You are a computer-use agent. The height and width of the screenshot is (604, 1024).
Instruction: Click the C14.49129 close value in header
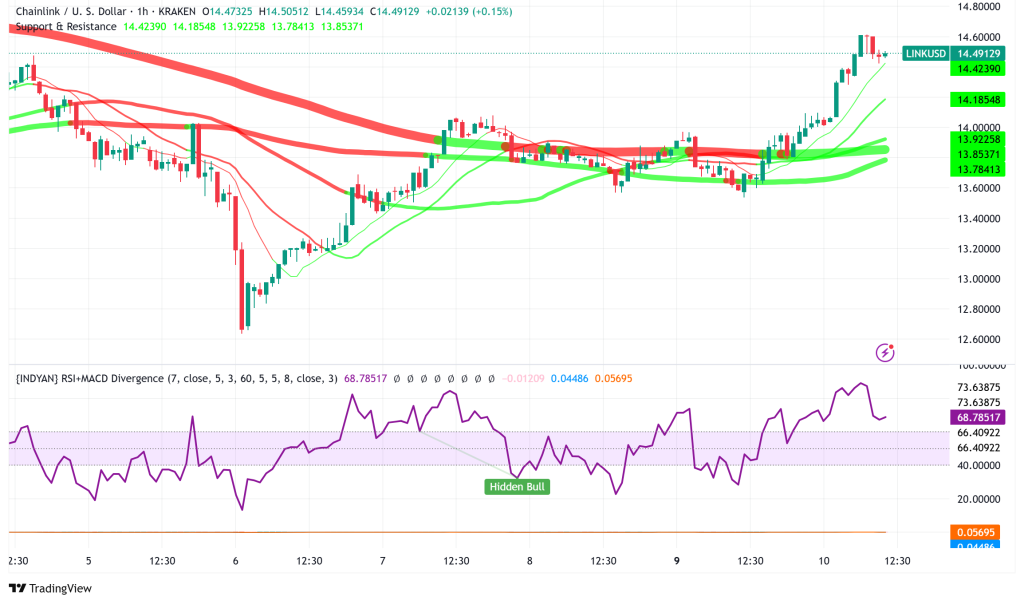click(394, 11)
